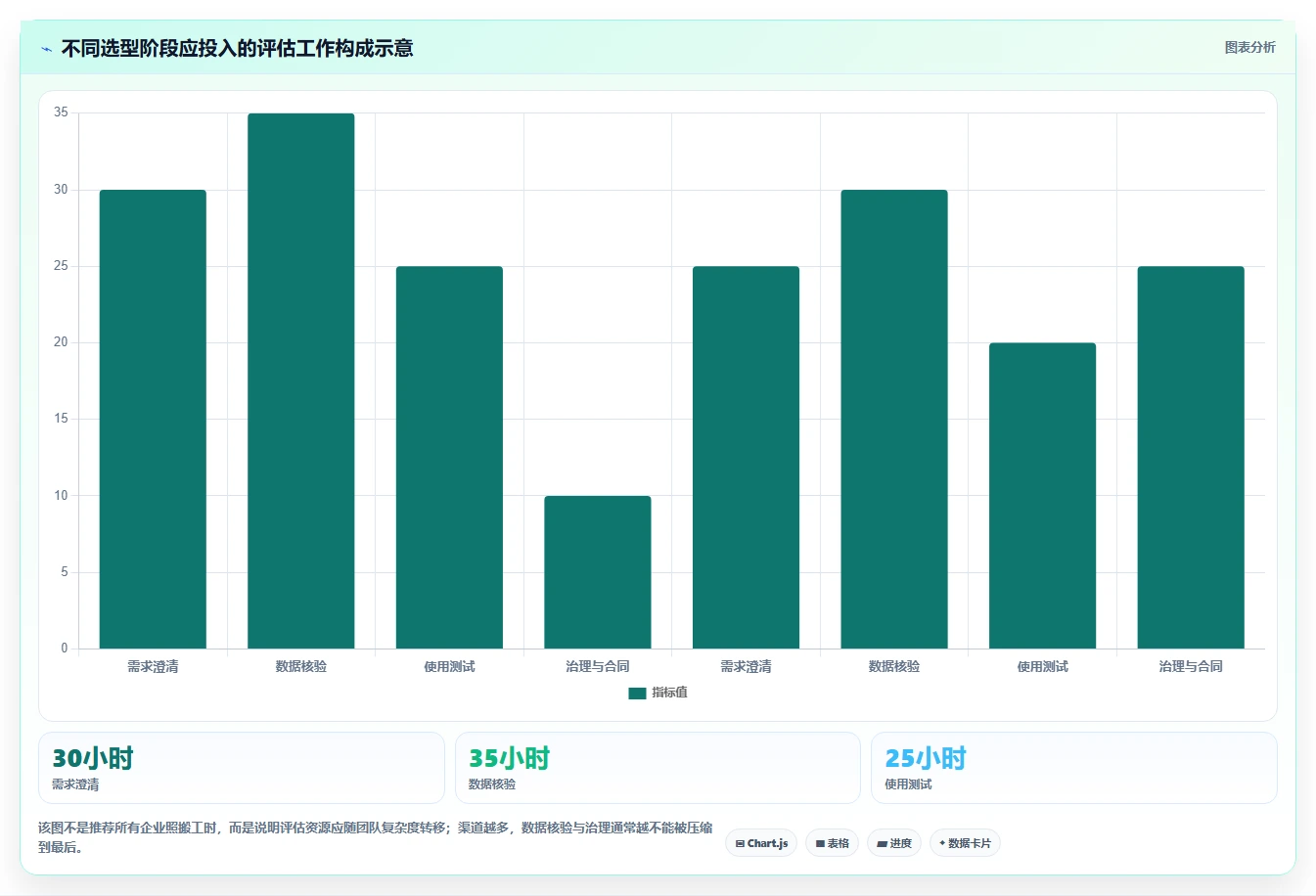Screen dimensions: 1316x896
Task: Click the 治理与合同 bar with value 10
Action: (598, 572)
